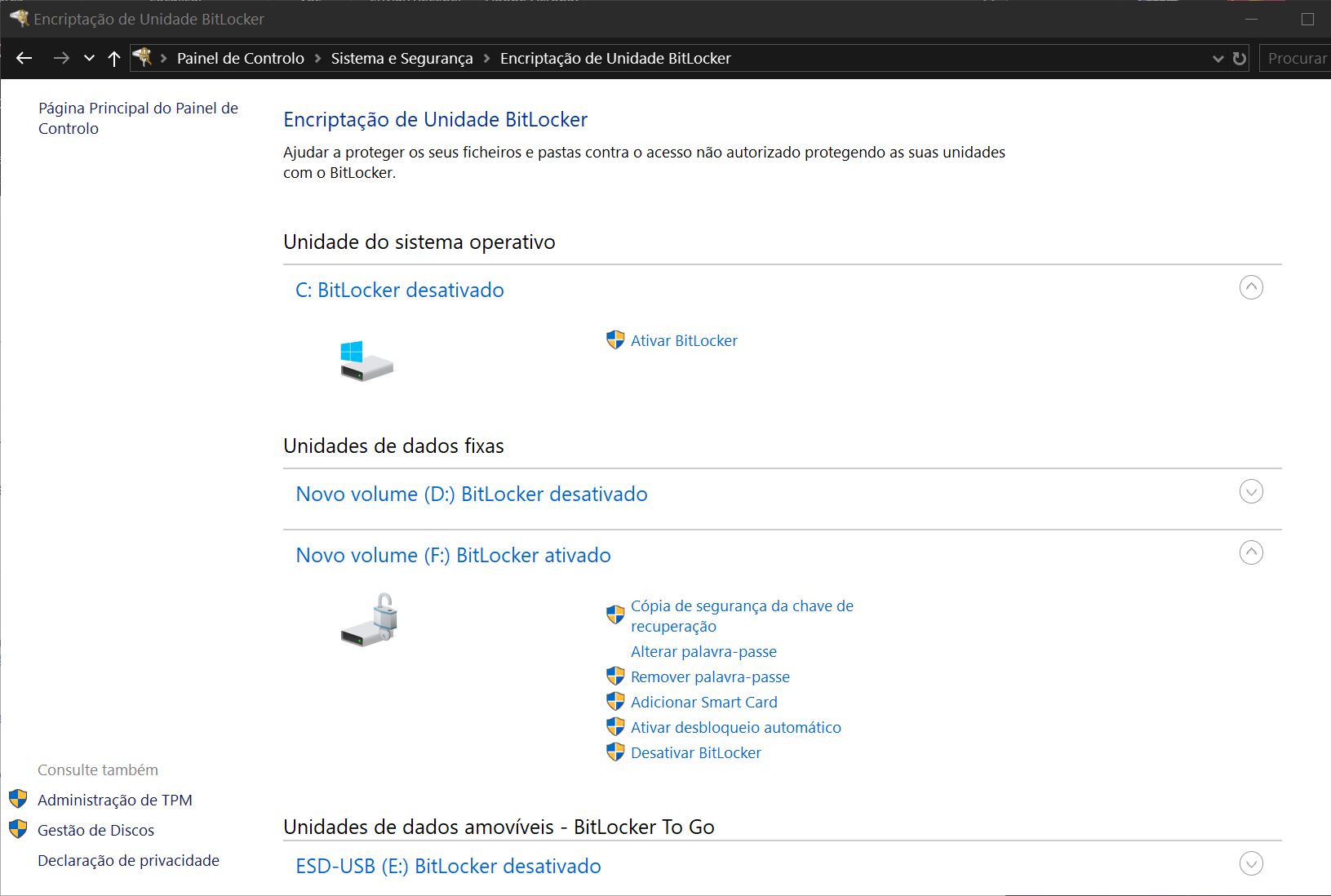Click shield icon beside Gestão de Discos
This screenshot has height=896, width=1331.
(18, 830)
